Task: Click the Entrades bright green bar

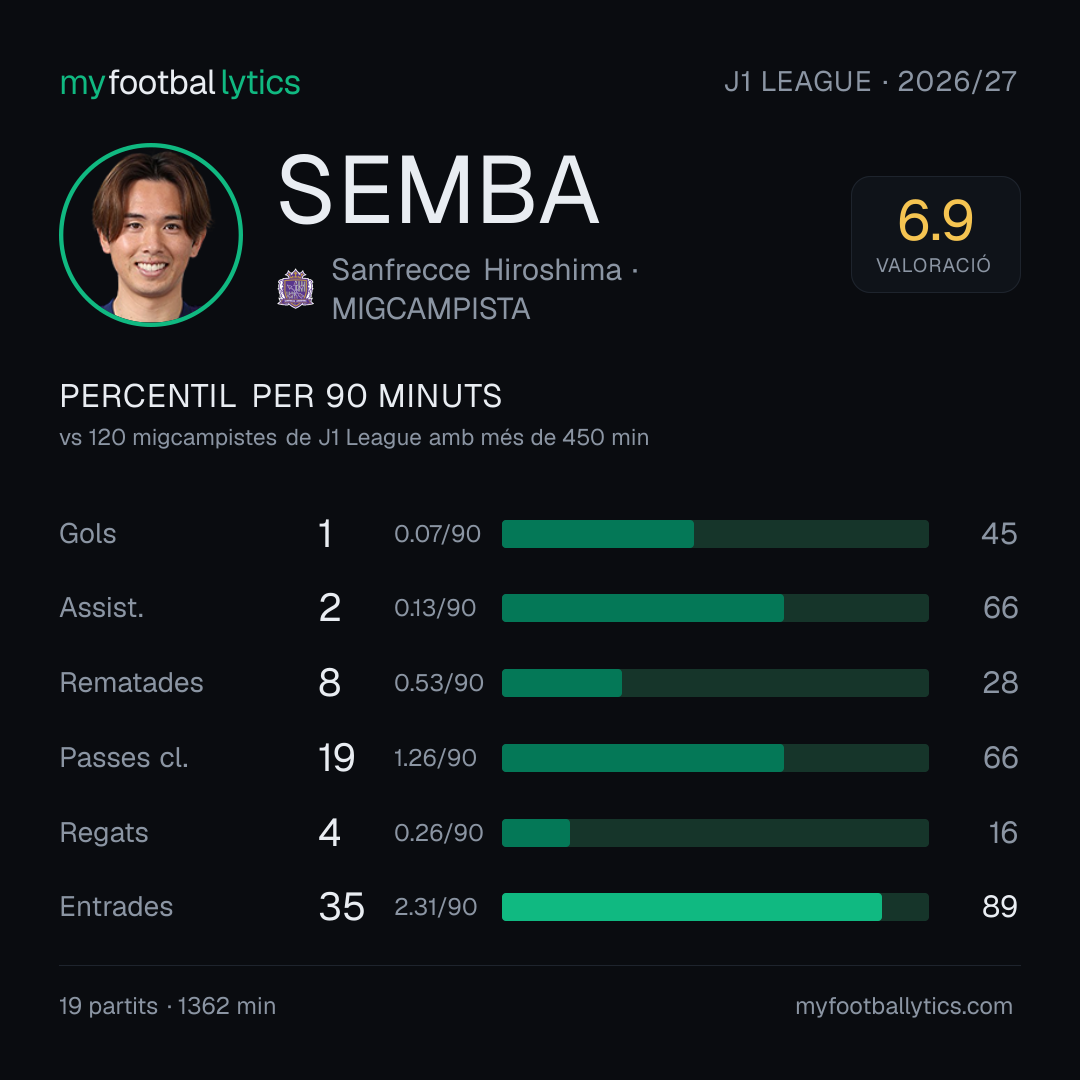Action: click(692, 906)
